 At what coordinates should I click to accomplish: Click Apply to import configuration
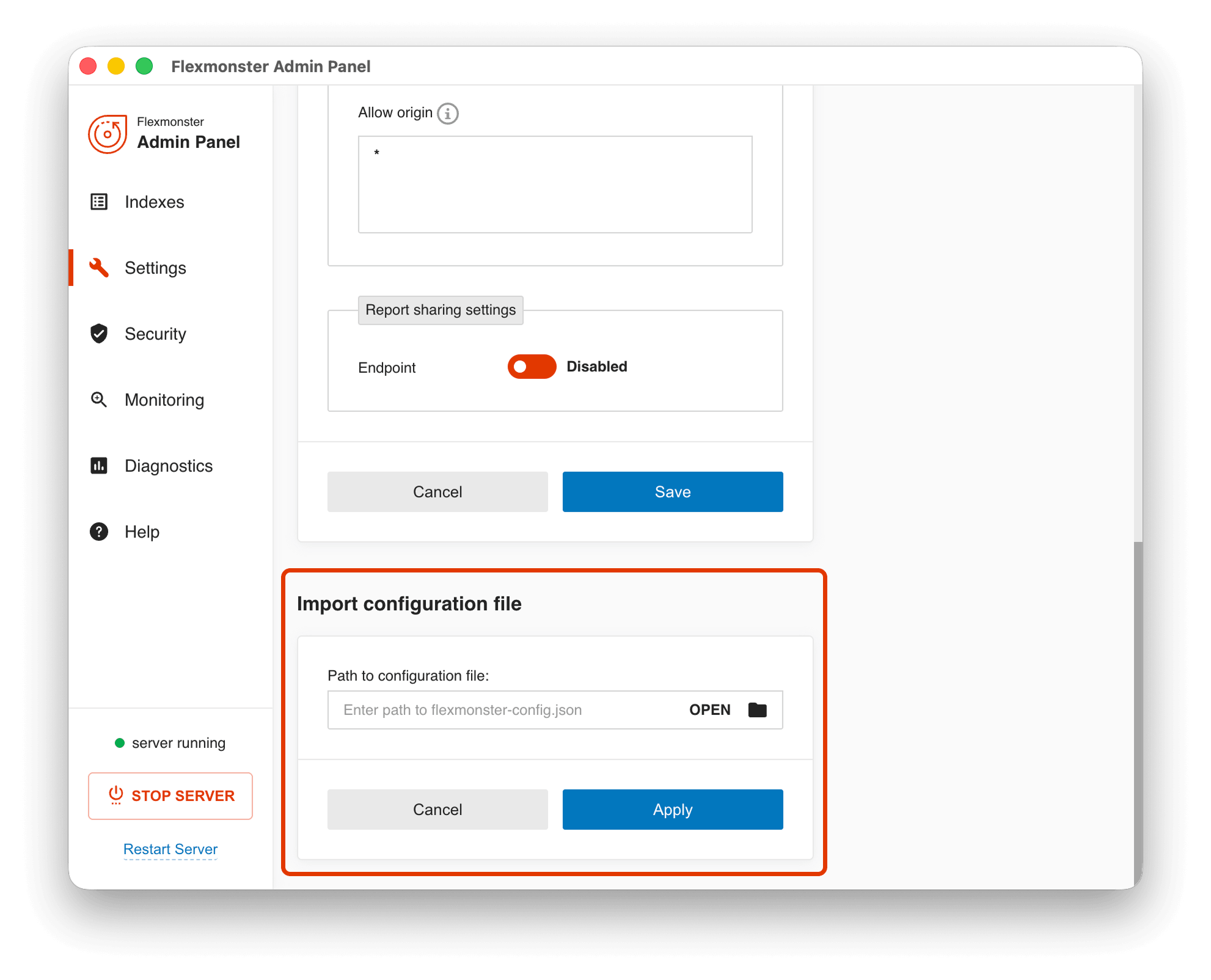(x=673, y=810)
